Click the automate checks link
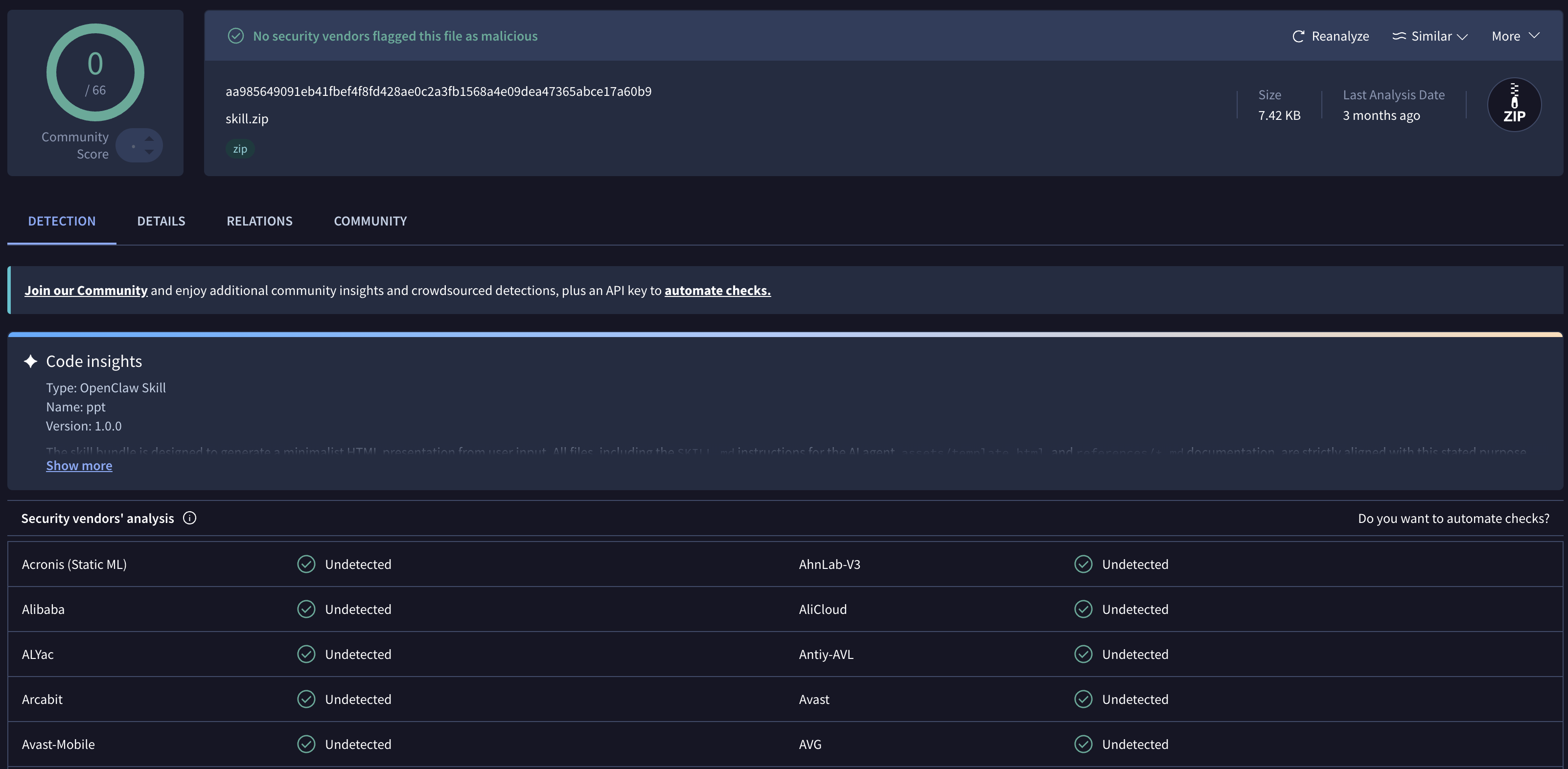Image resolution: width=1568 pixels, height=769 pixels. pyautogui.click(x=717, y=290)
